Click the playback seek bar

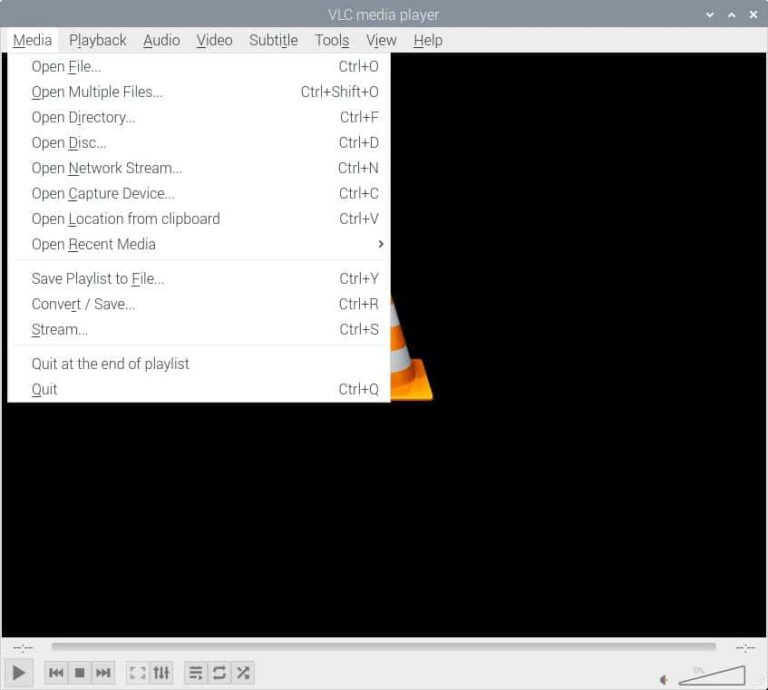[383, 647]
